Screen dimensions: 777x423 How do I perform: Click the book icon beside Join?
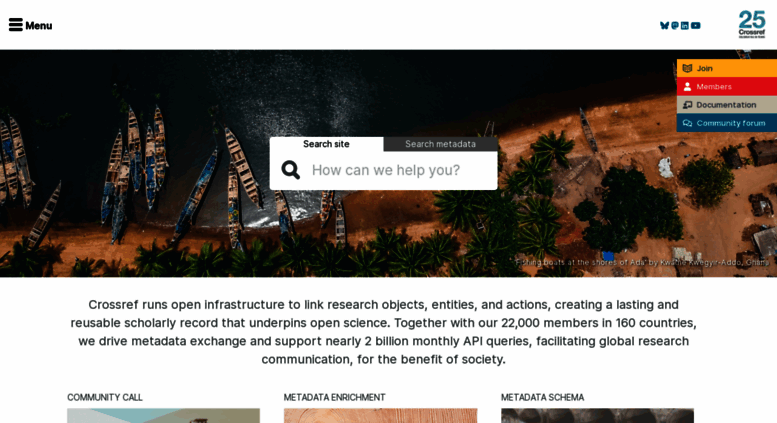coord(687,68)
